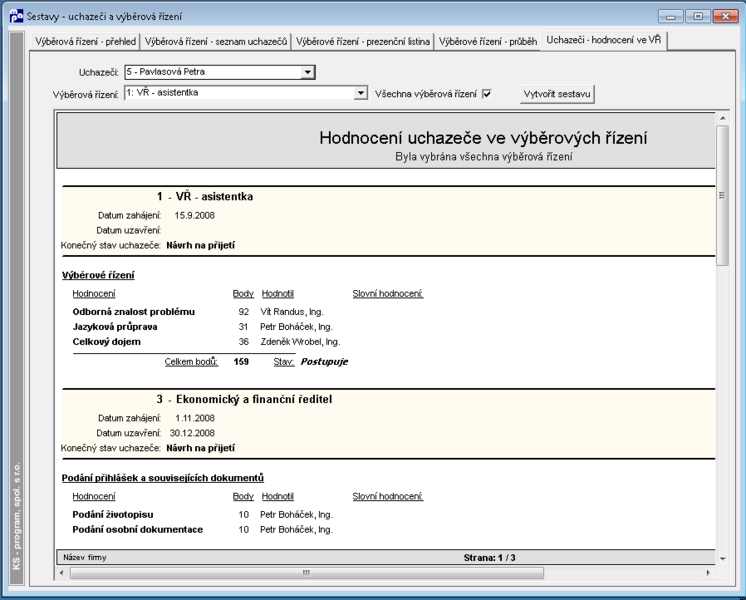
Task: Click the application icon in the title bar
Action: coord(16,16)
